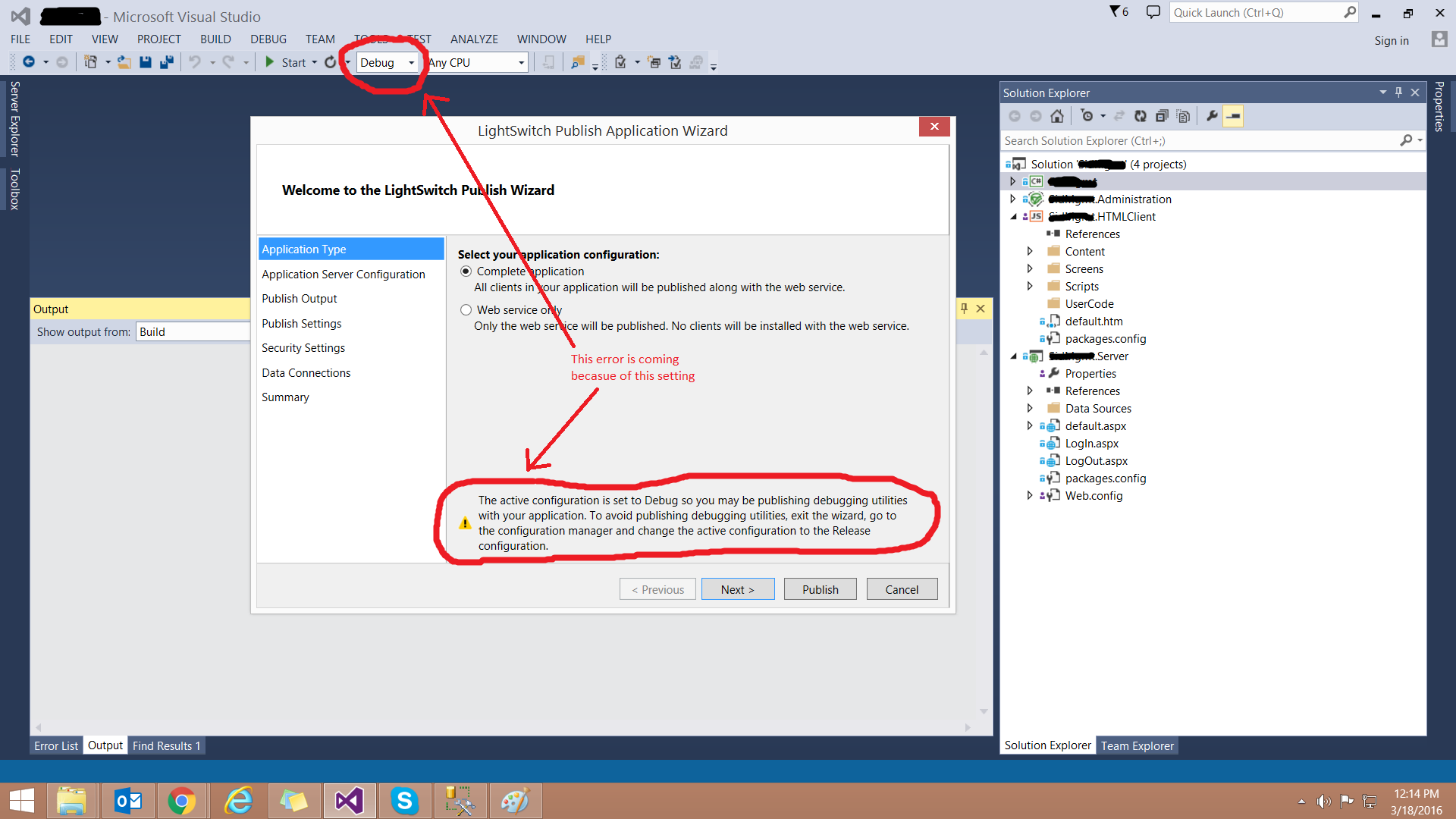The image size is (1456, 819).
Task: Click the New Project toolbar icon
Action: click(x=90, y=62)
